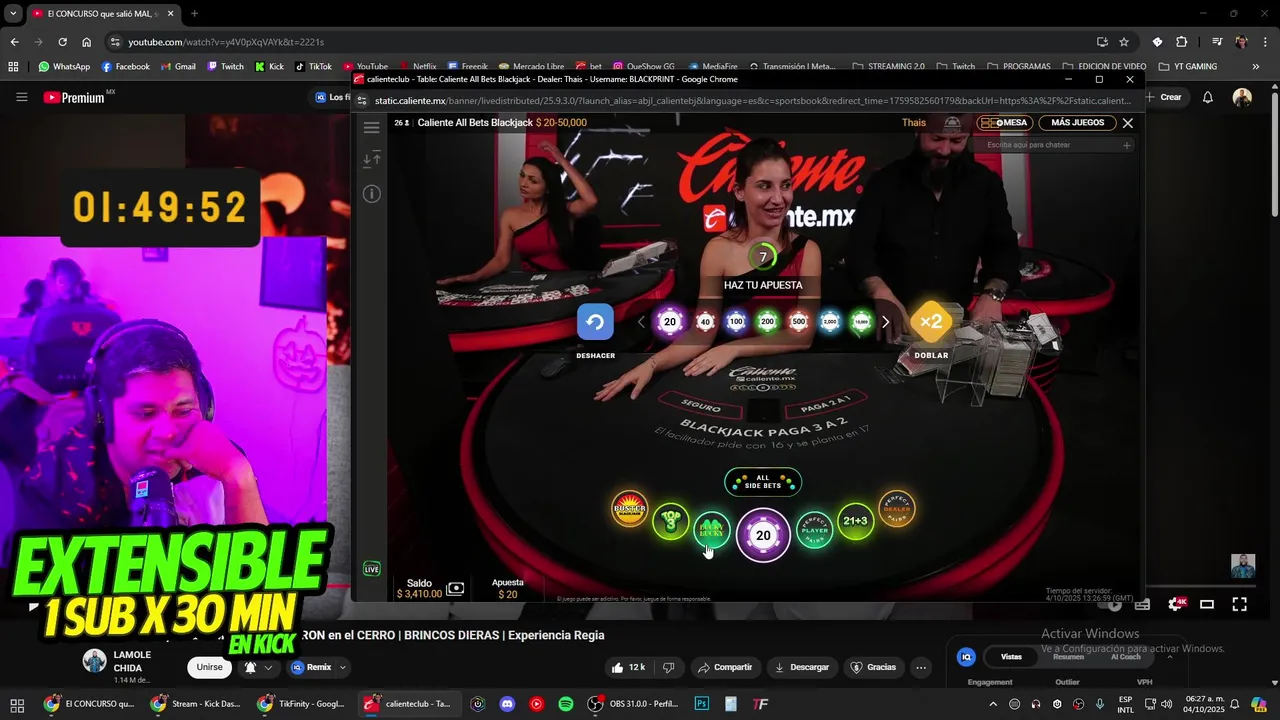Open more actions three-dot menu
The height and width of the screenshot is (720, 1280).
click(x=921, y=667)
